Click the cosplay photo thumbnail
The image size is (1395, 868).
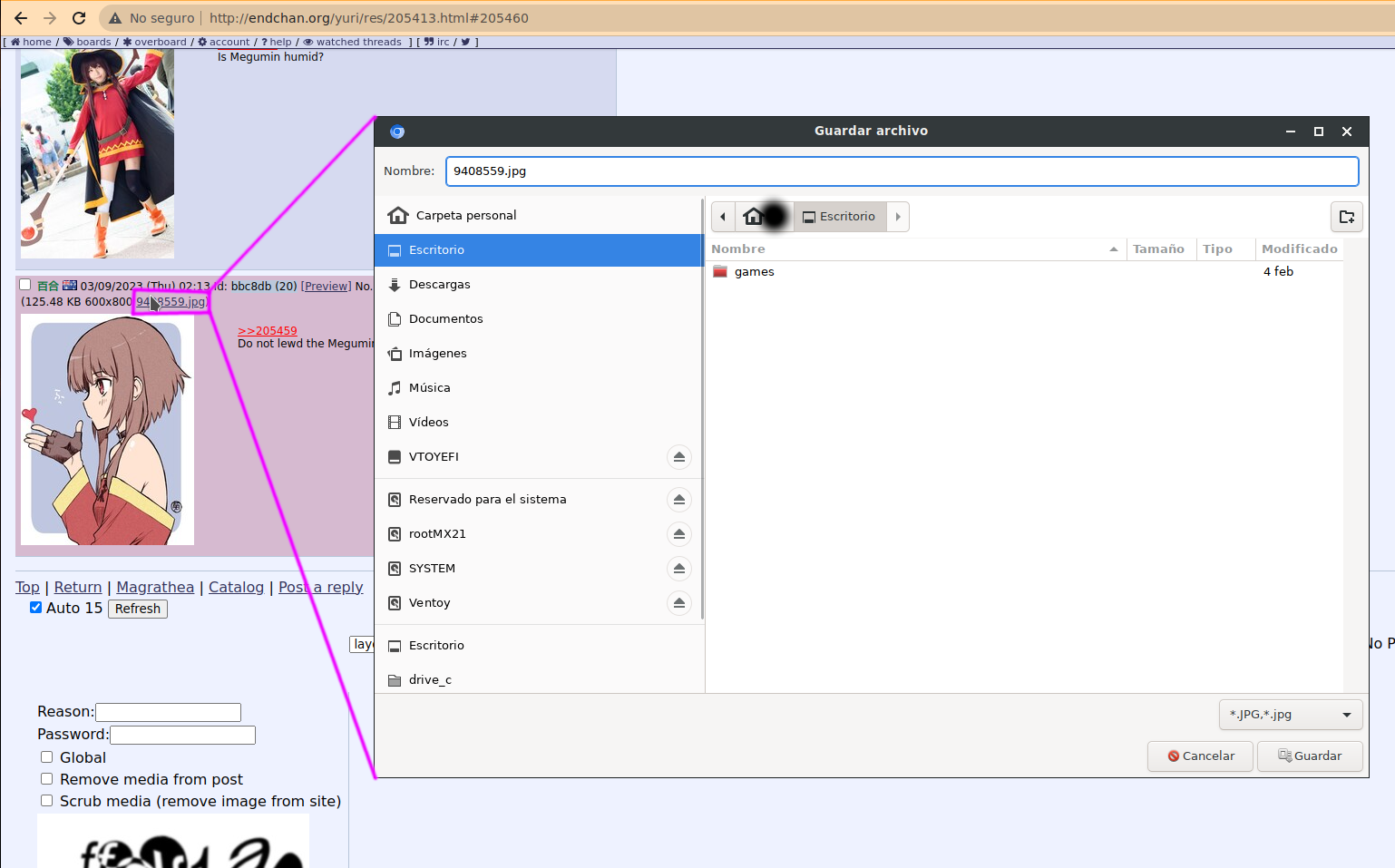pos(97,154)
